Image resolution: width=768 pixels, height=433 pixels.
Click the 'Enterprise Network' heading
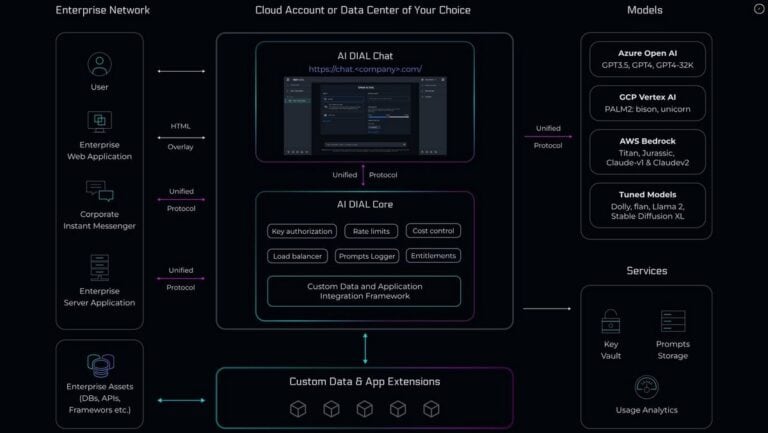pyautogui.click(x=102, y=10)
